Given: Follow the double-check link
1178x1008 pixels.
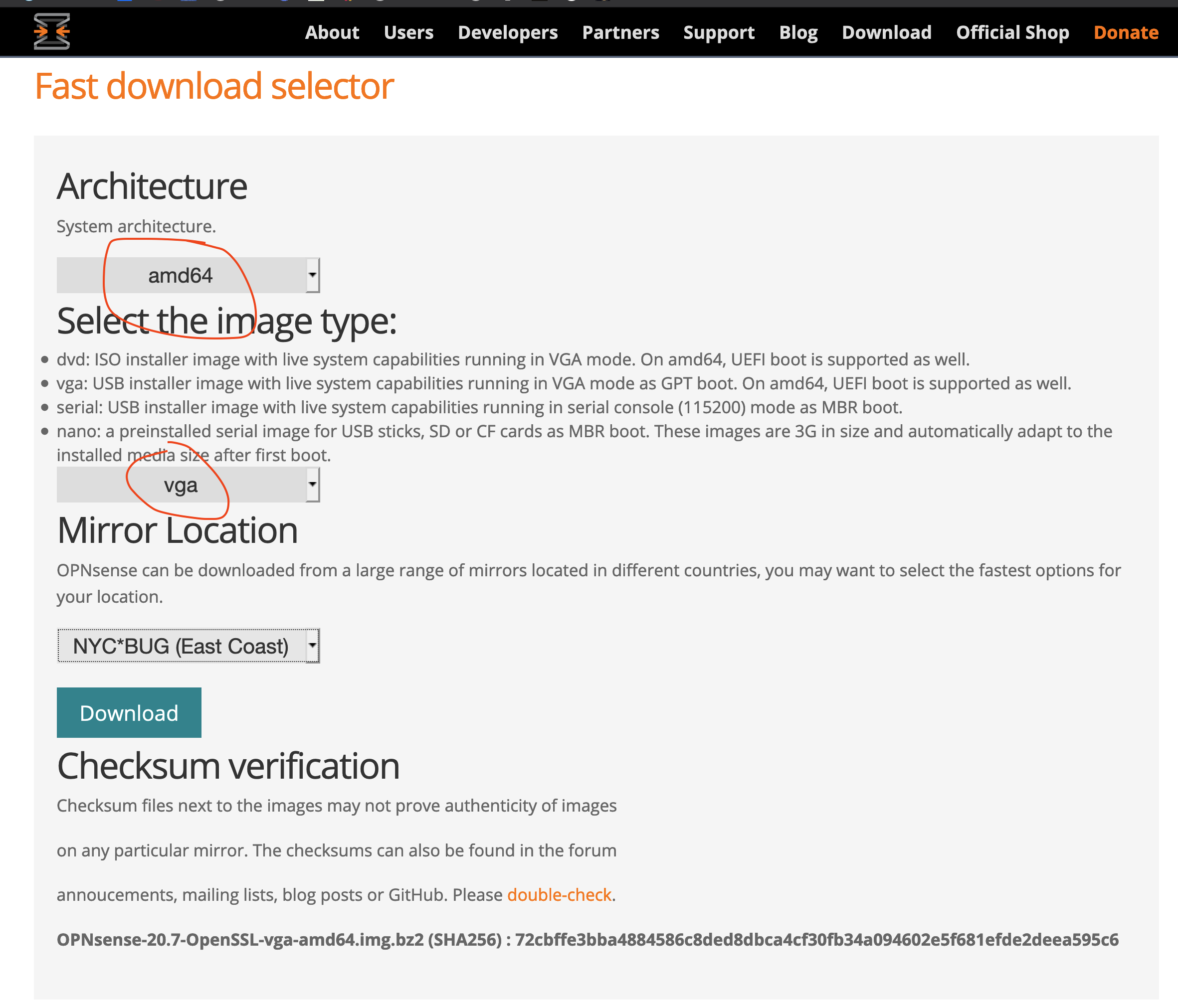Looking at the screenshot, I should click(559, 895).
